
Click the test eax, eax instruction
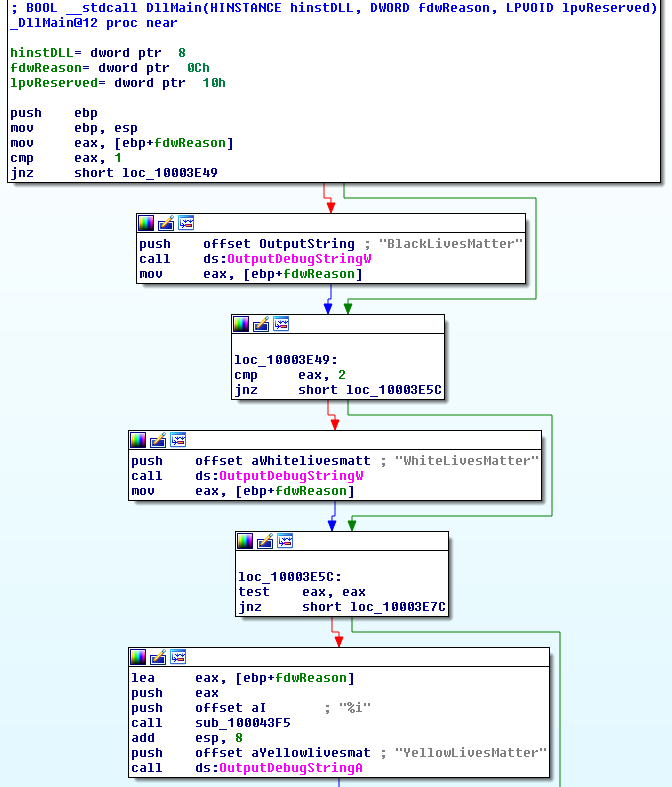[302, 592]
